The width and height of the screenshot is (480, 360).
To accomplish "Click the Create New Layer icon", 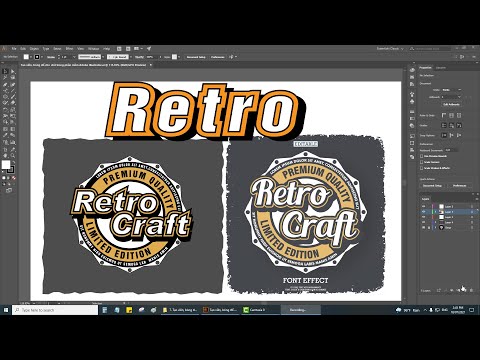I will point(464,291).
